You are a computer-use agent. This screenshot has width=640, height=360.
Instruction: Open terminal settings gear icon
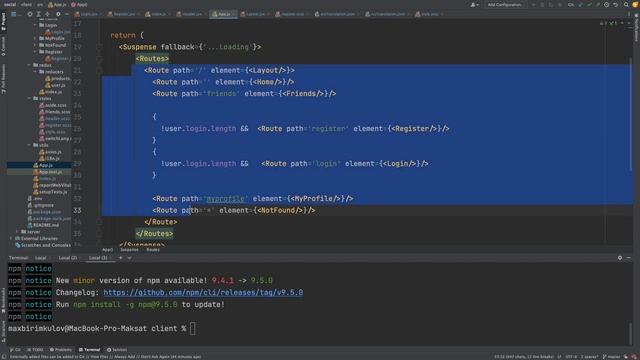point(620,258)
